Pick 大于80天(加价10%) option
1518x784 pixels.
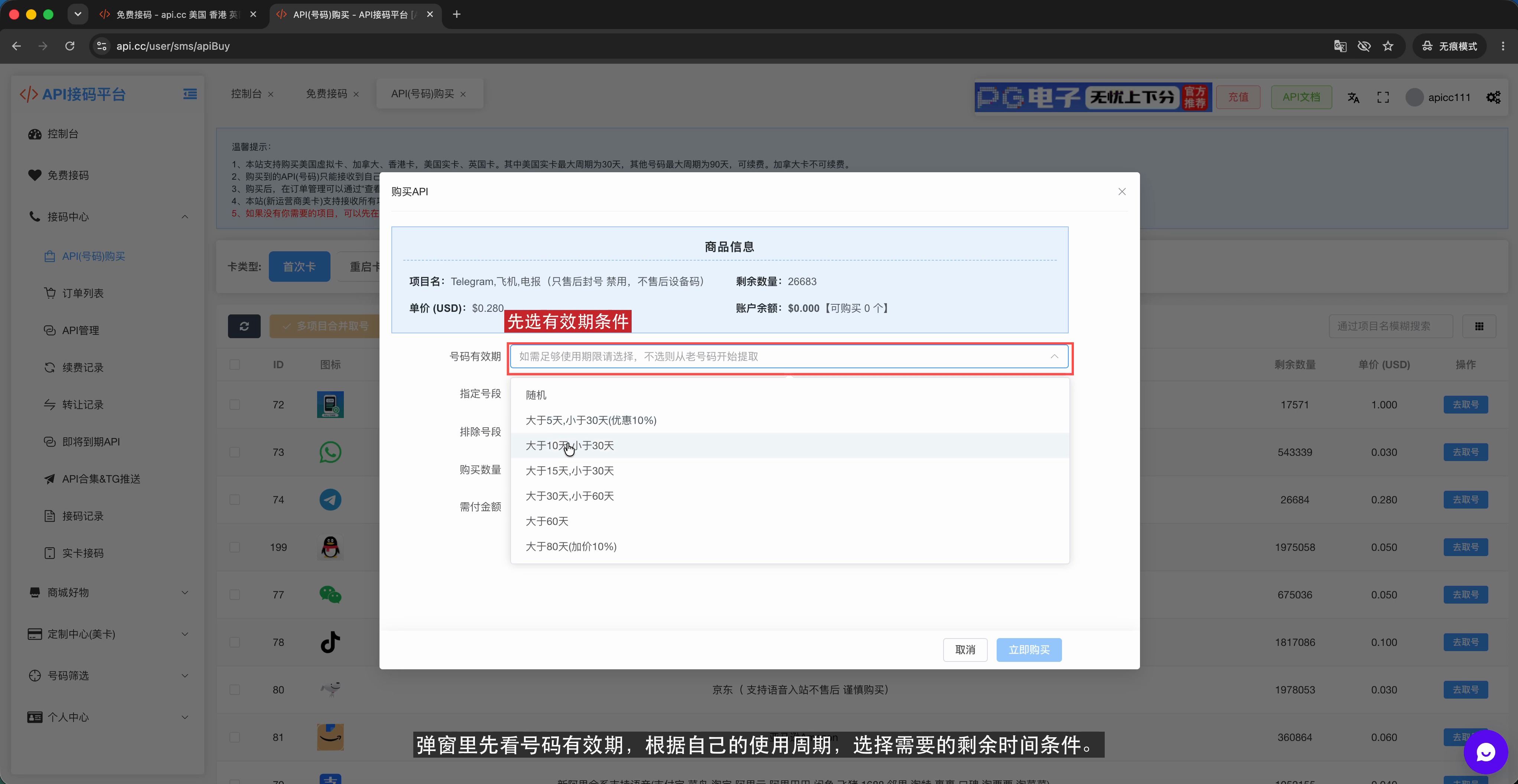pos(790,547)
